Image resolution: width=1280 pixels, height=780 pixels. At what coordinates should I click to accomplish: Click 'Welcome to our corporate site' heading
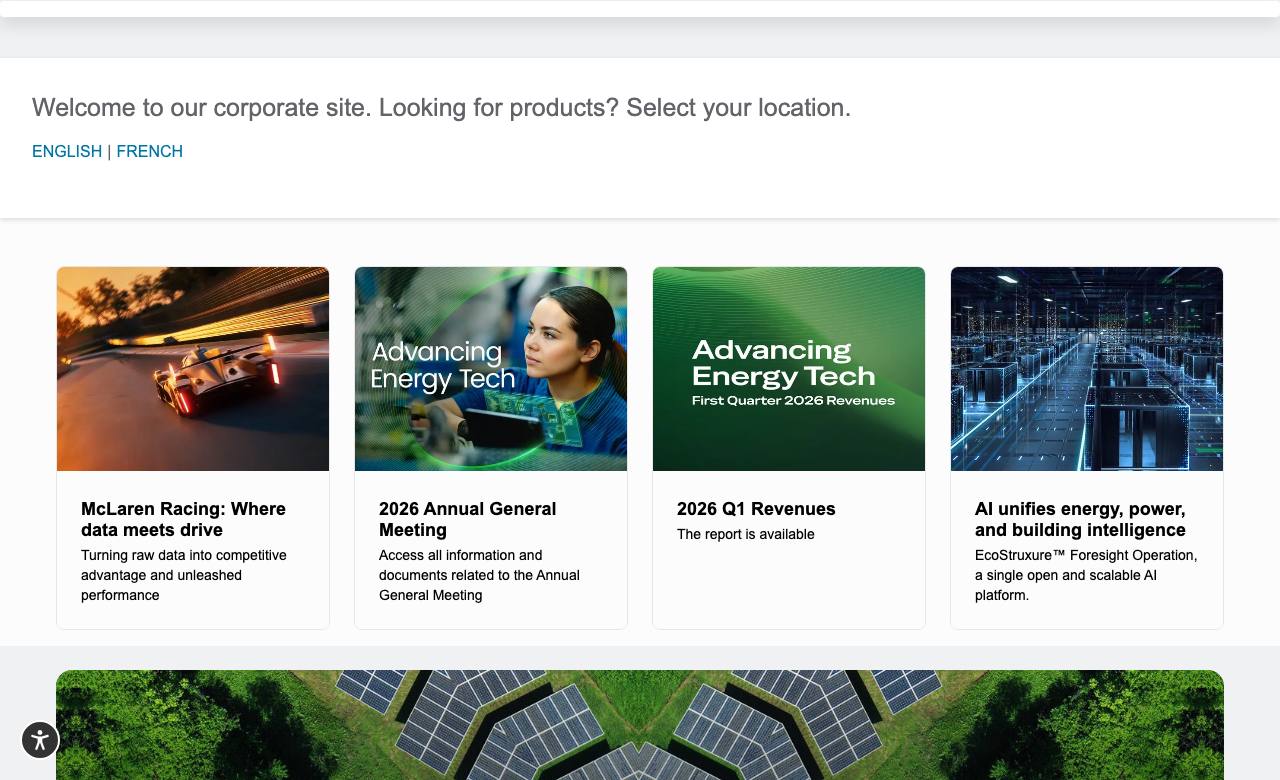tap(441, 108)
